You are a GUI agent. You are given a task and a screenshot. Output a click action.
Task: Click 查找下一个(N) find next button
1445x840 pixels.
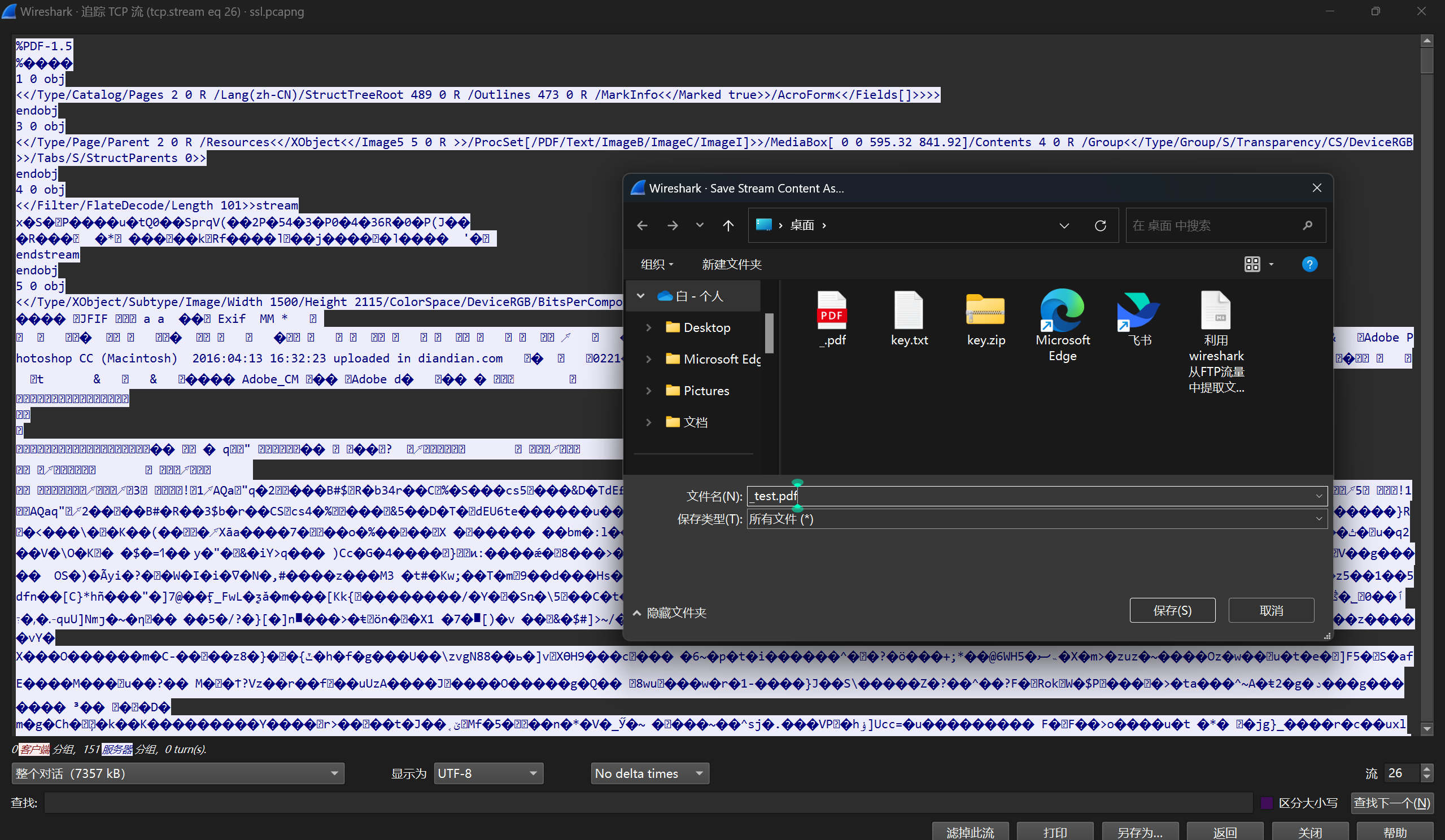1392,803
